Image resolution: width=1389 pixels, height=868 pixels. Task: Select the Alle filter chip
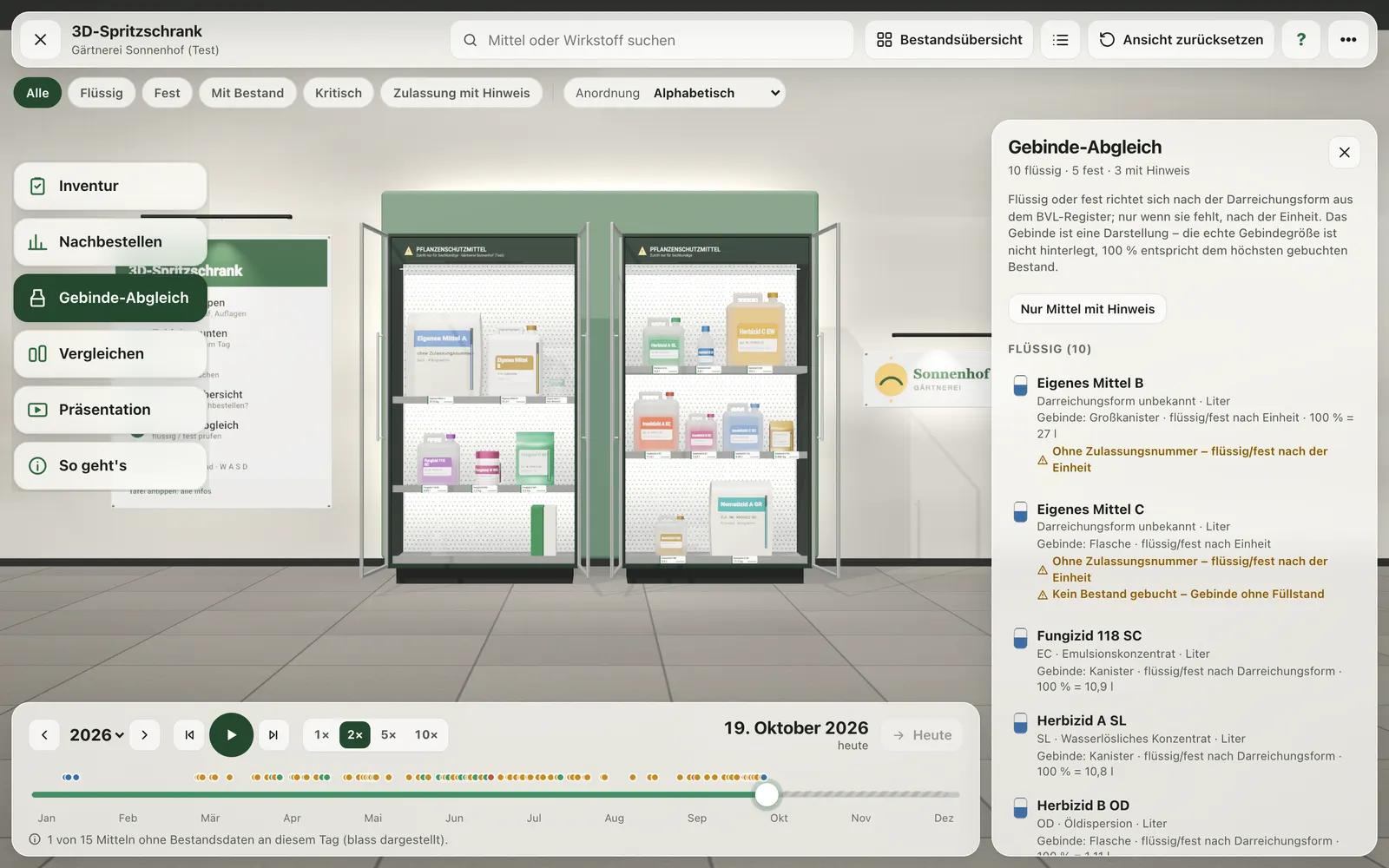click(37, 93)
